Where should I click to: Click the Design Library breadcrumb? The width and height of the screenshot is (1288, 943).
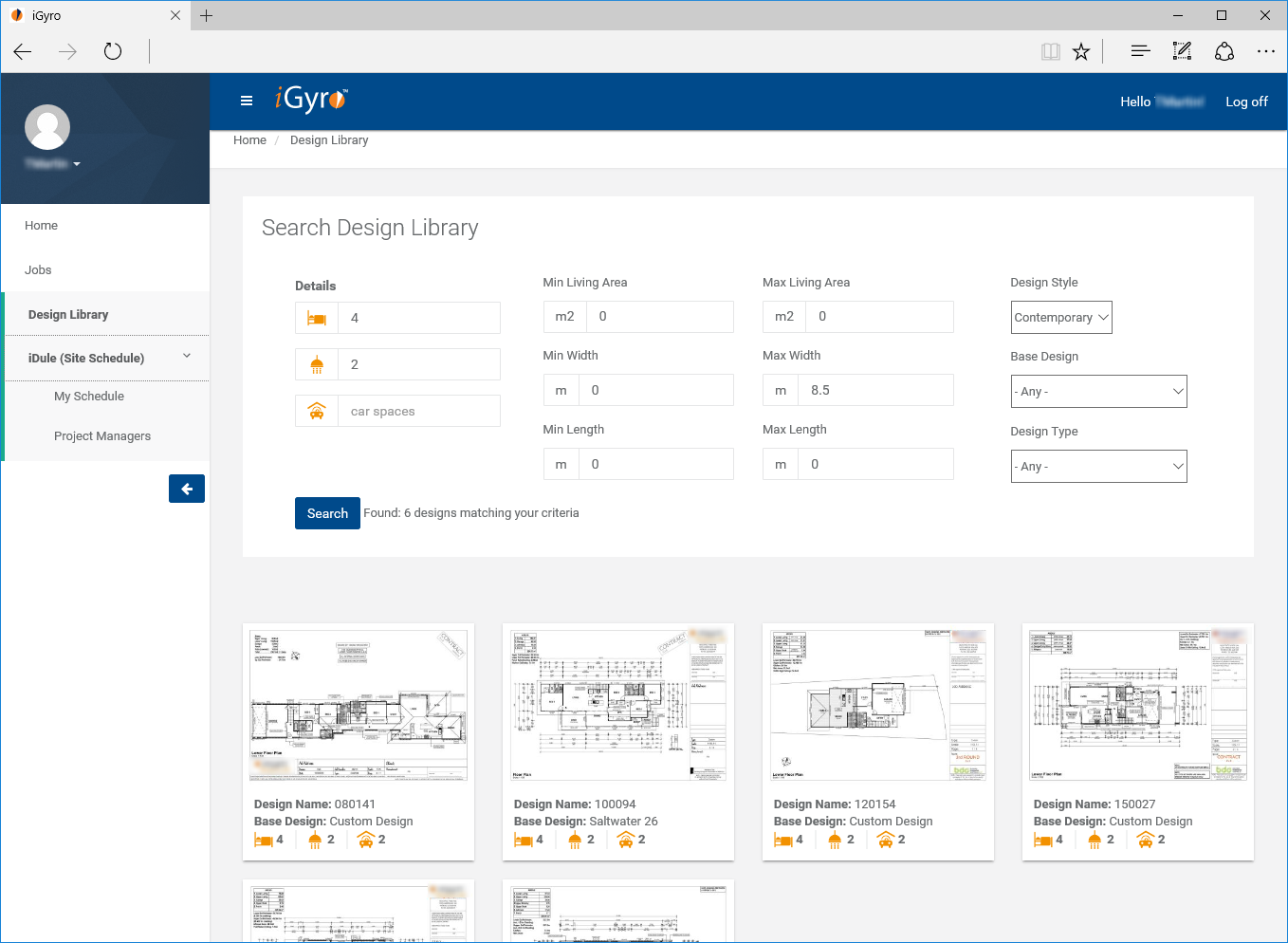[x=329, y=140]
